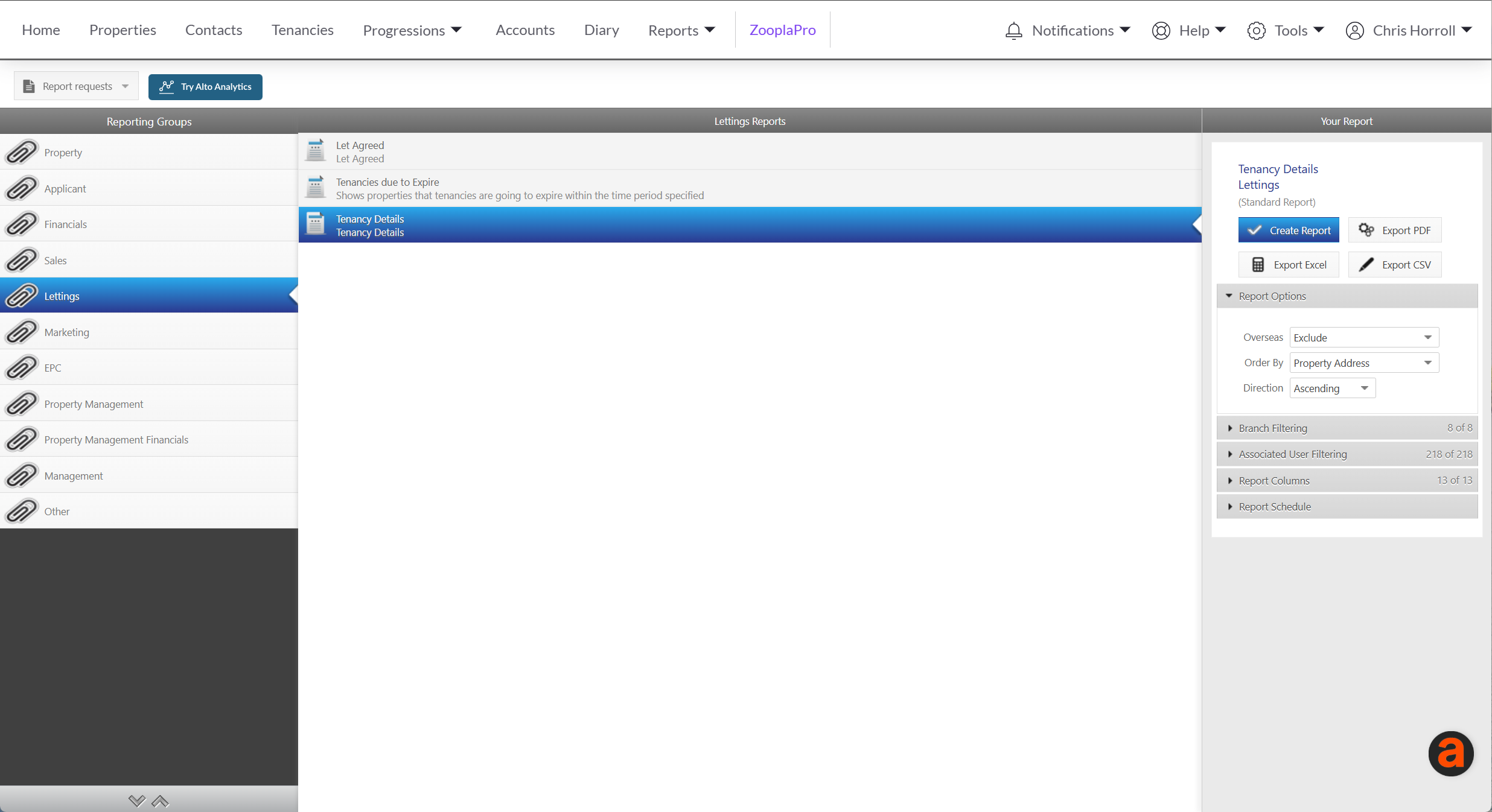Viewport: 1492px width, 812px height.
Task: Select the EPC reporting group
Action: coord(149,367)
